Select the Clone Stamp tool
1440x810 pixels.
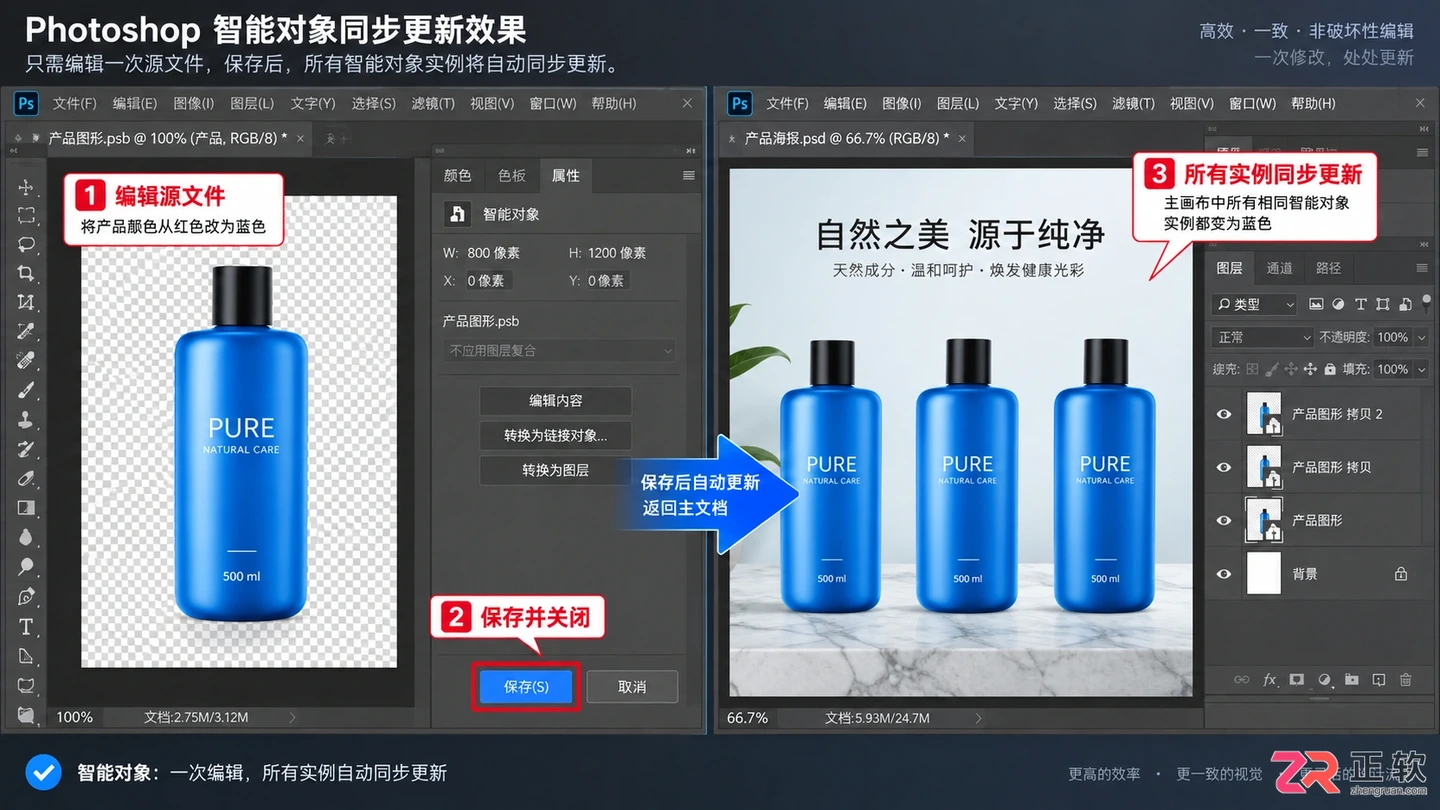(x=26, y=419)
